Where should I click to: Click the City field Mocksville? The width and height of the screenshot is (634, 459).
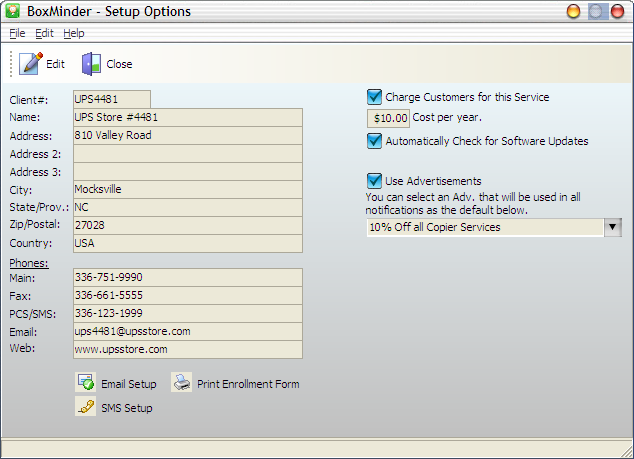(188, 189)
